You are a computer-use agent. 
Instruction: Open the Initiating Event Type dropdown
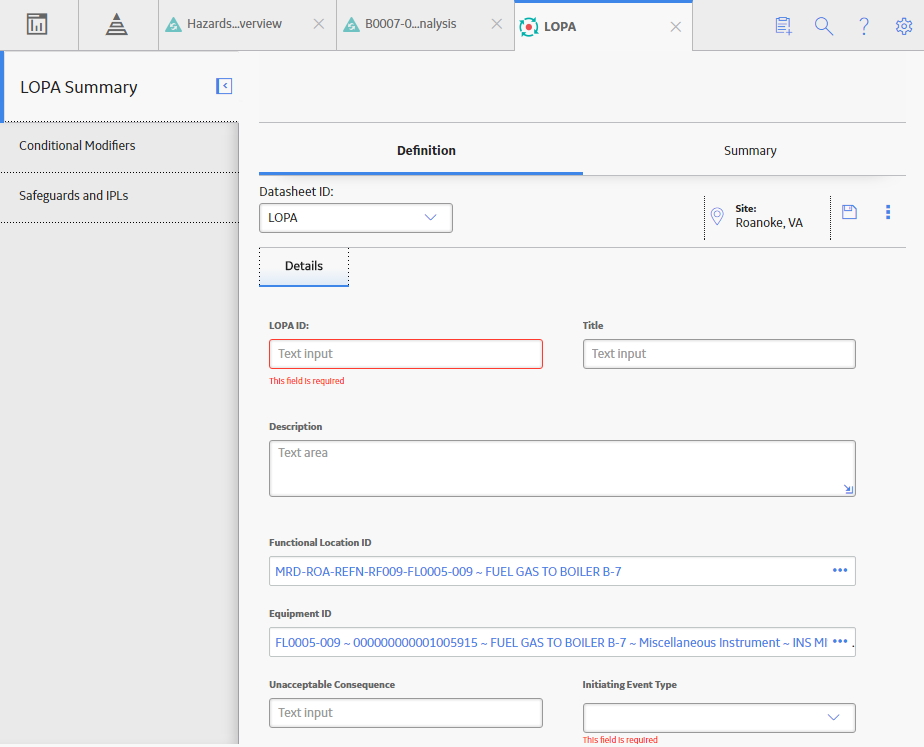click(x=720, y=718)
